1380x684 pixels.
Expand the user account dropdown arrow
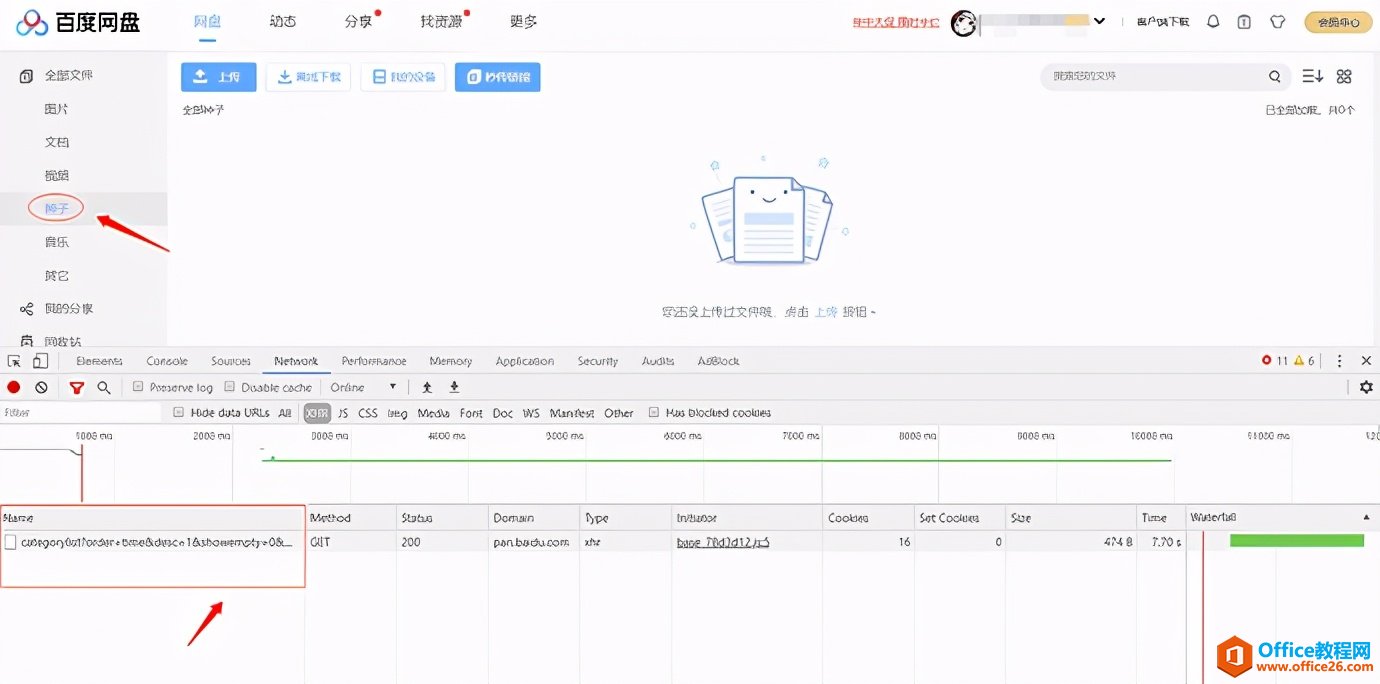[x=1100, y=21]
